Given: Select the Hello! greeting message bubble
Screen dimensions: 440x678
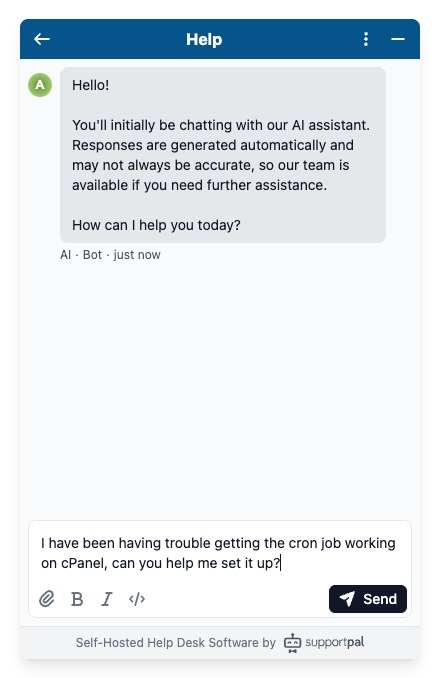Looking at the screenshot, I should pos(223,155).
